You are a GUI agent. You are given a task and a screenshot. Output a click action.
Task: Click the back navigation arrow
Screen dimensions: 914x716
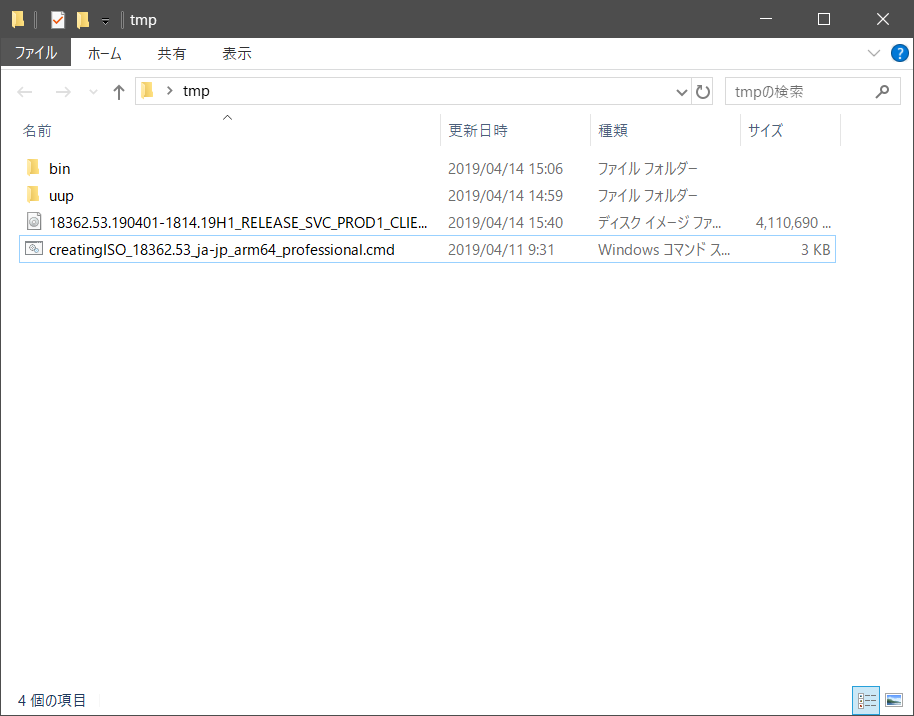(24, 91)
